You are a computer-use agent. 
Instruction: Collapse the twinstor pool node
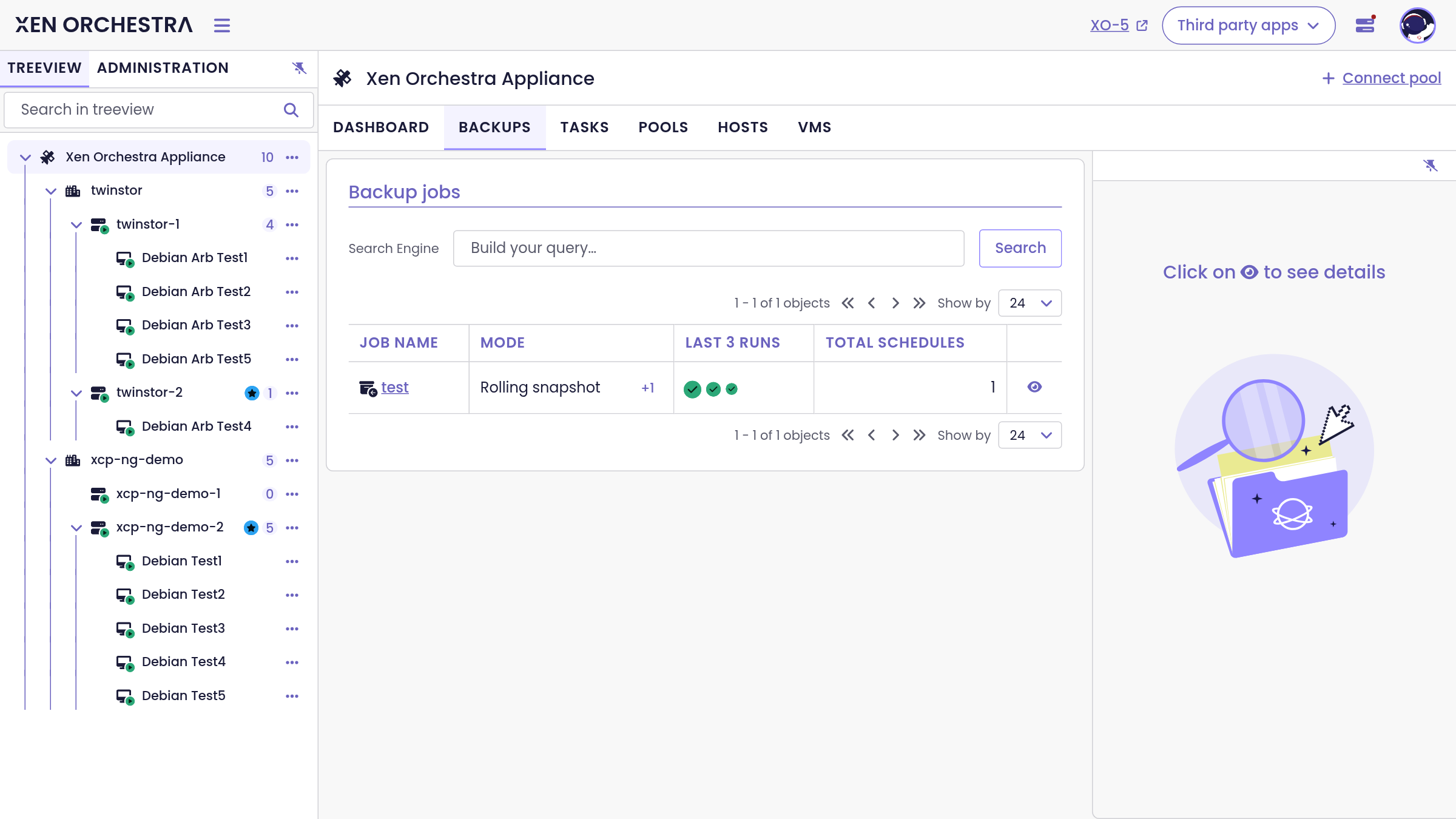(x=51, y=191)
